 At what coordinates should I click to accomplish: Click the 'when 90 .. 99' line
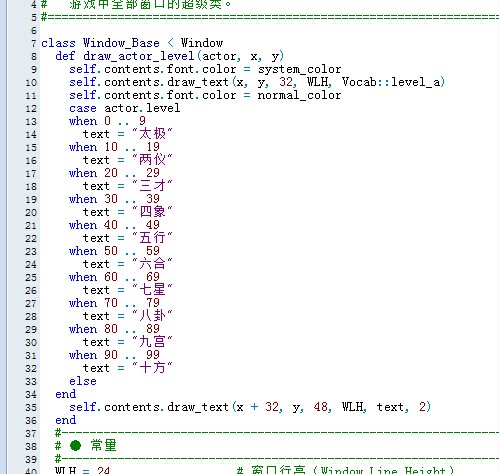[x=114, y=355]
